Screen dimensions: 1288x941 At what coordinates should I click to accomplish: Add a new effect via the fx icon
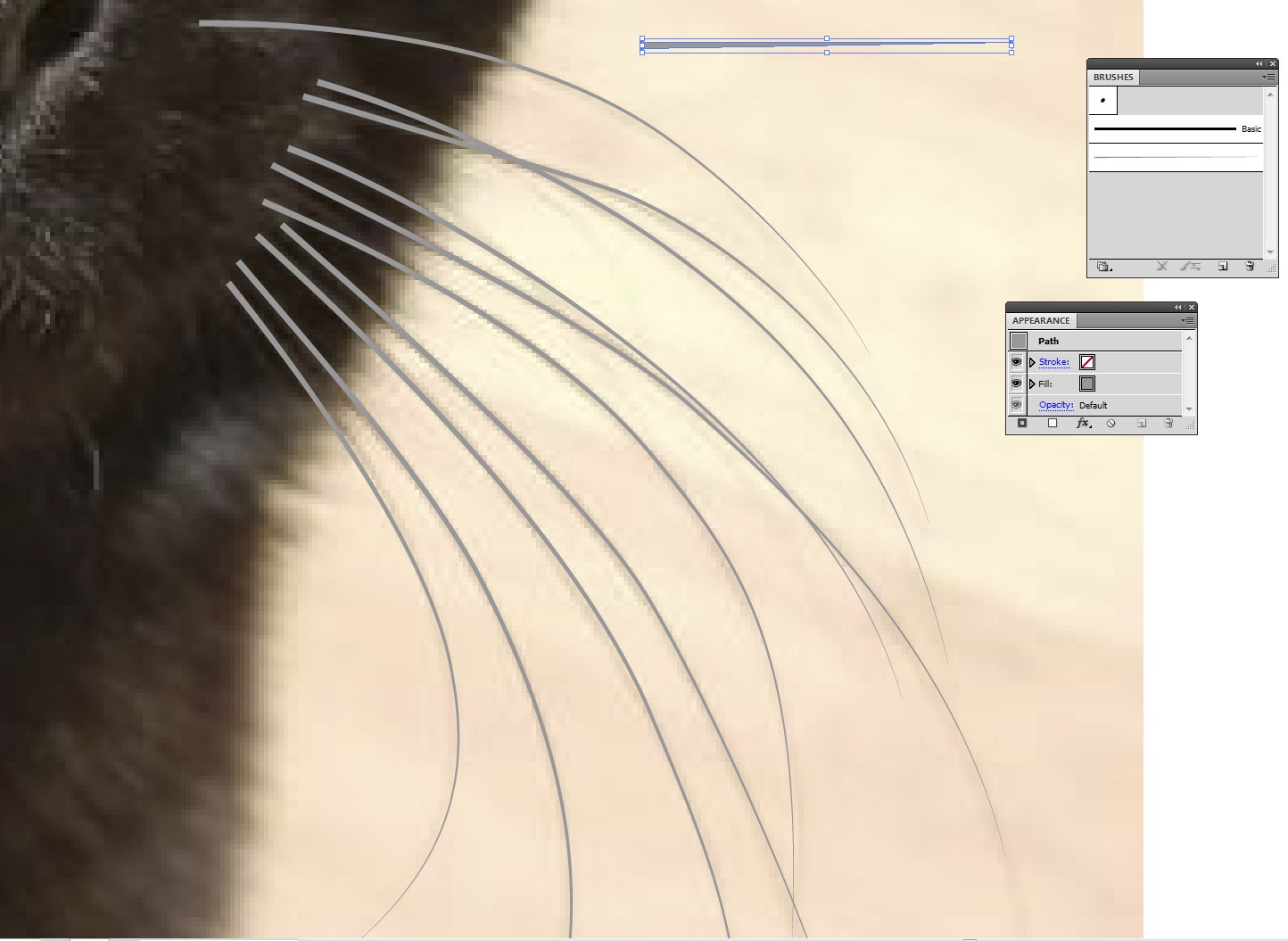(1083, 424)
